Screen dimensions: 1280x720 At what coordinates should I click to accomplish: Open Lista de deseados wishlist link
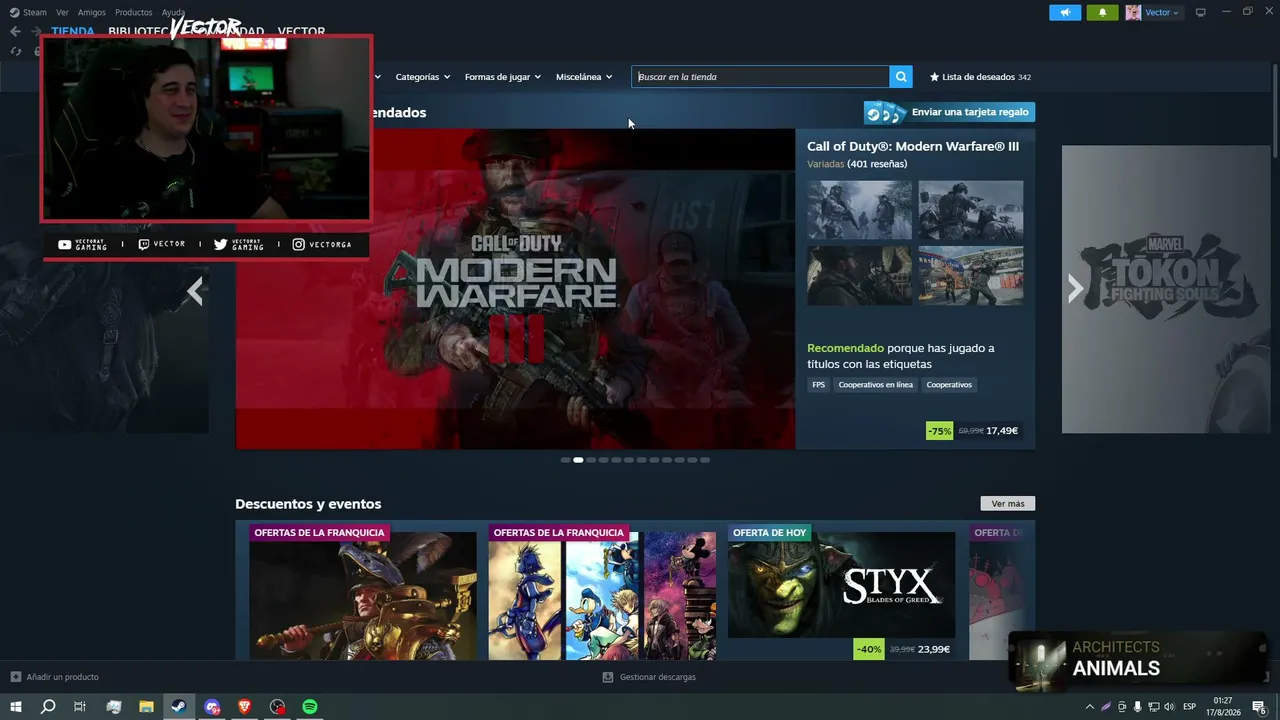coord(980,77)
